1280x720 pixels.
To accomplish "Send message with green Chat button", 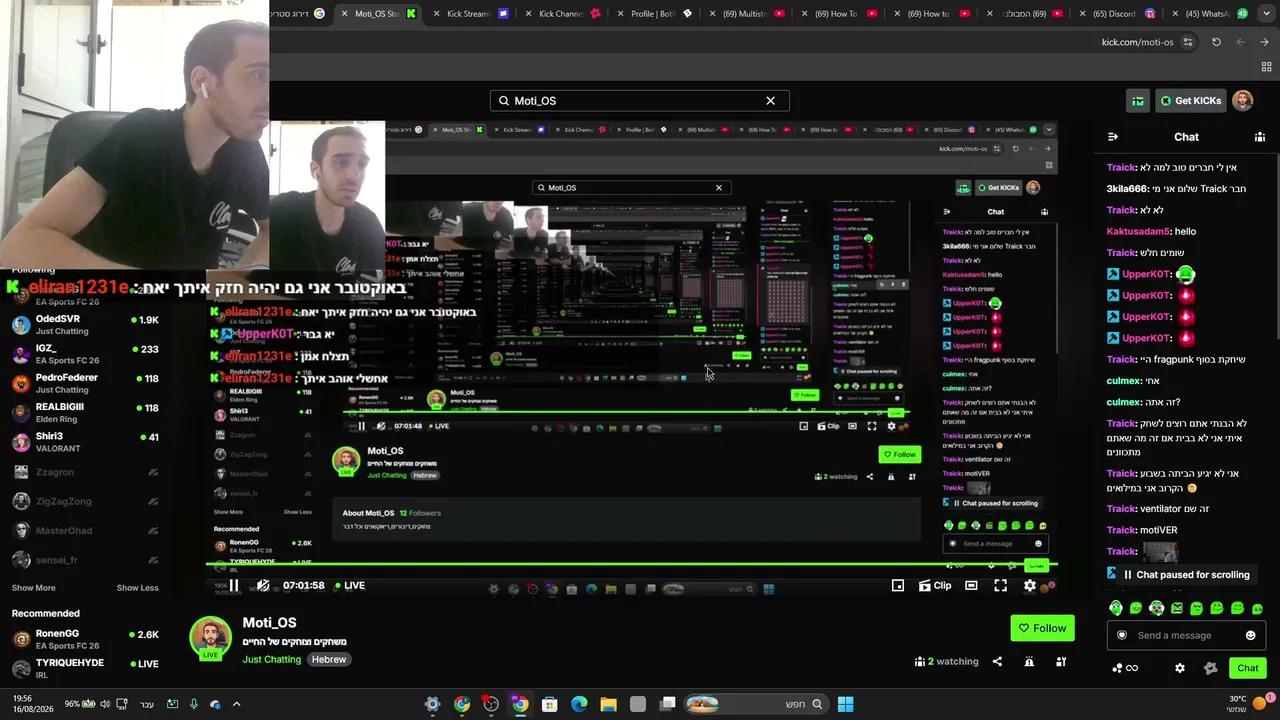I will pos(1248,668).
